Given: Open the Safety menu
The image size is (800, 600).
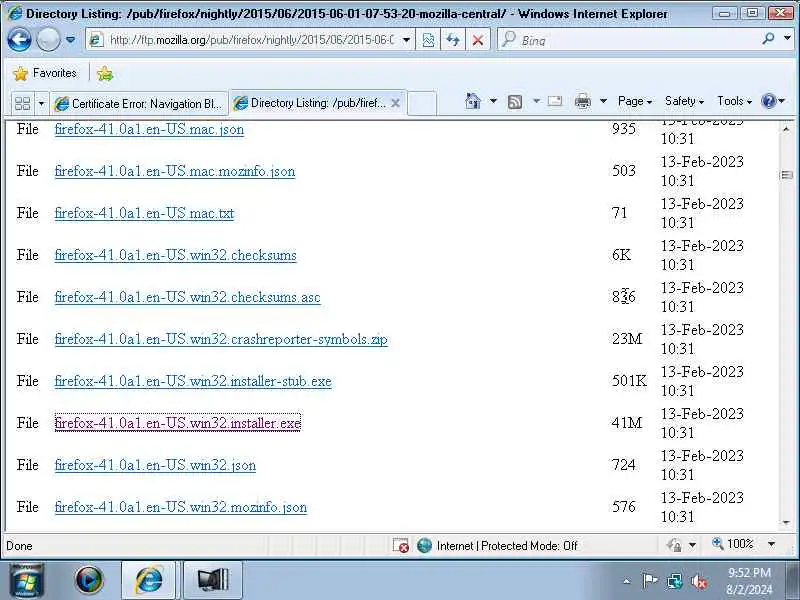Looking at the screenshot, I should pos(684,101).
